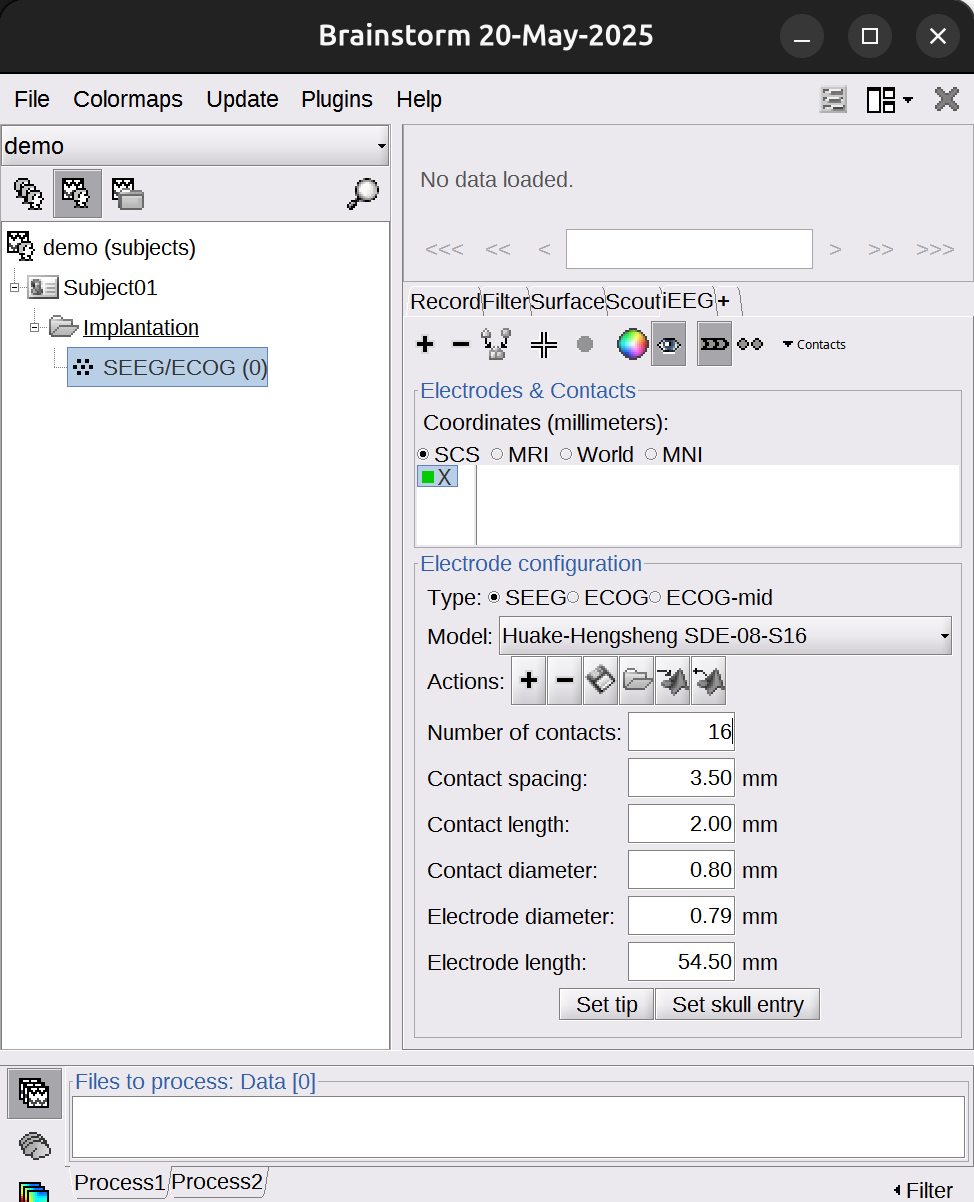Collapse the Subject01 tree node
Viewport: 974px width, 1202px height.
14,288
